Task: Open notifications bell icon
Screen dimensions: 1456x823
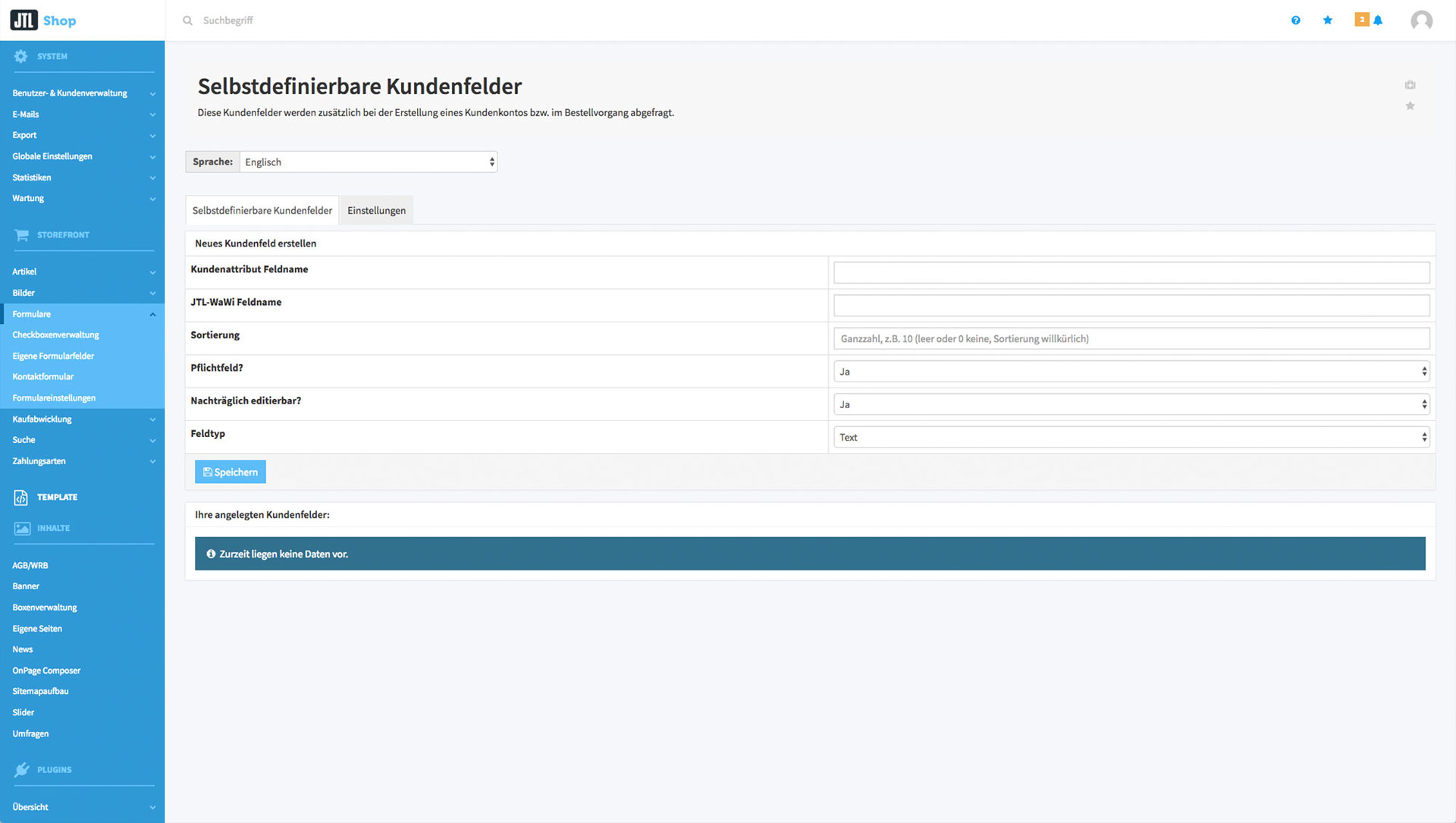Action: pyautogui.click(x=1378, y=20)
